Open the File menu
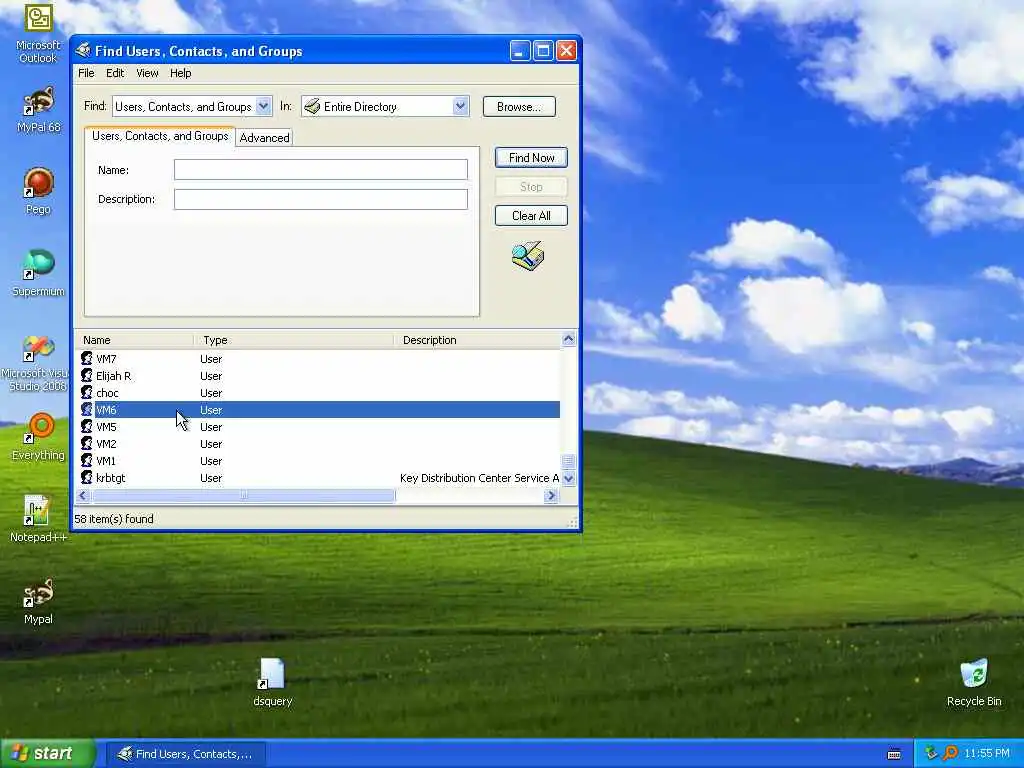The width and height of the screenshot is (1024, 768). click(x=86, y=73)
